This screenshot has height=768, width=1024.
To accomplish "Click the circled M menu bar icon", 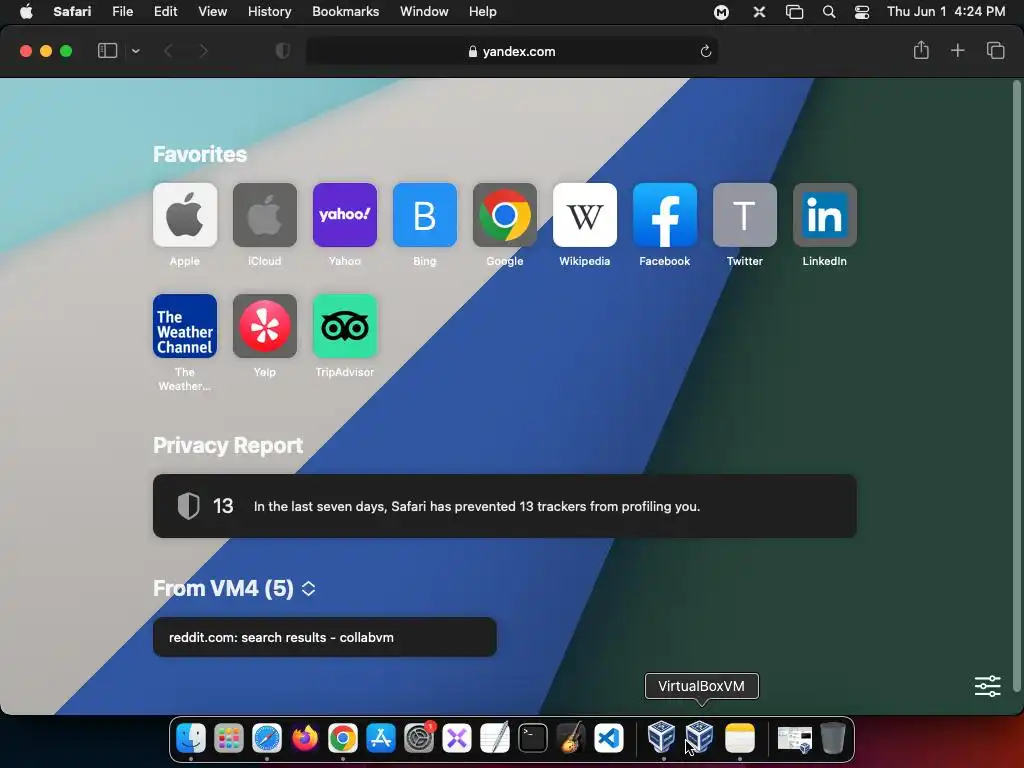I will [x=721, y=12].
